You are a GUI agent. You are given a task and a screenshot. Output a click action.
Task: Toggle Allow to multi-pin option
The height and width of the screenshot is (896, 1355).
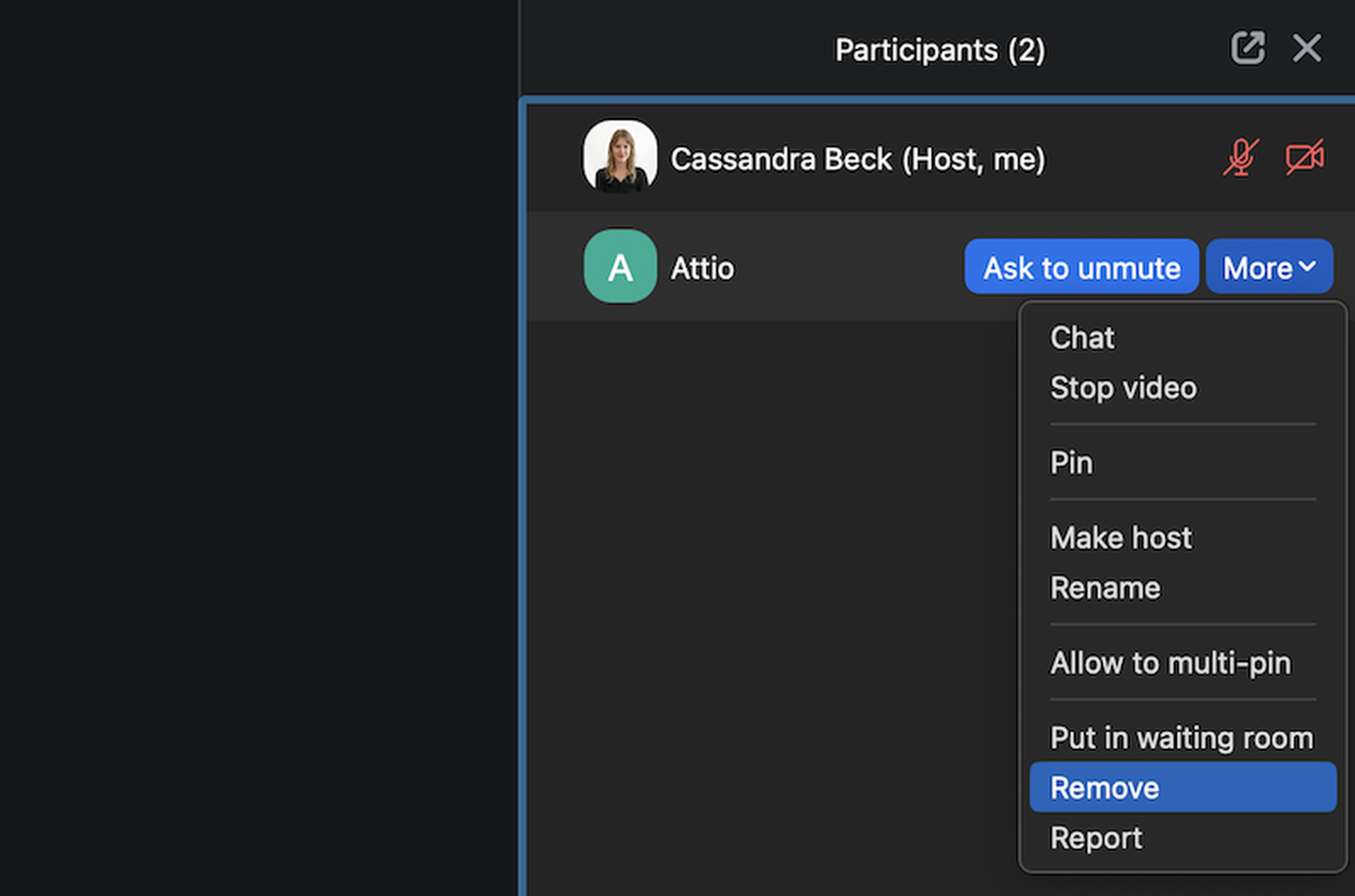click(x=1170, y=663)
